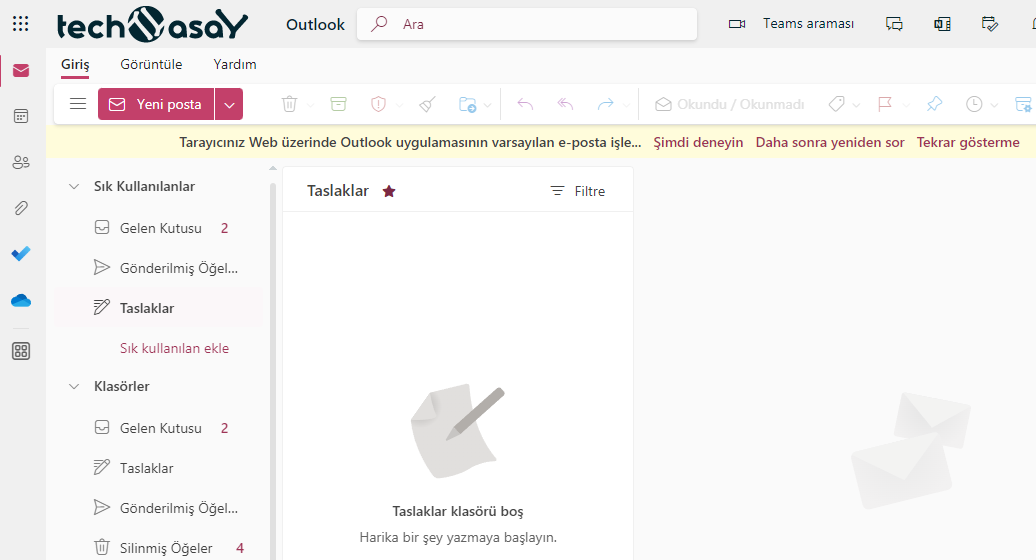Open OneDrive cloud icon in sidebar
The image size is (1036, 560).
21,300
